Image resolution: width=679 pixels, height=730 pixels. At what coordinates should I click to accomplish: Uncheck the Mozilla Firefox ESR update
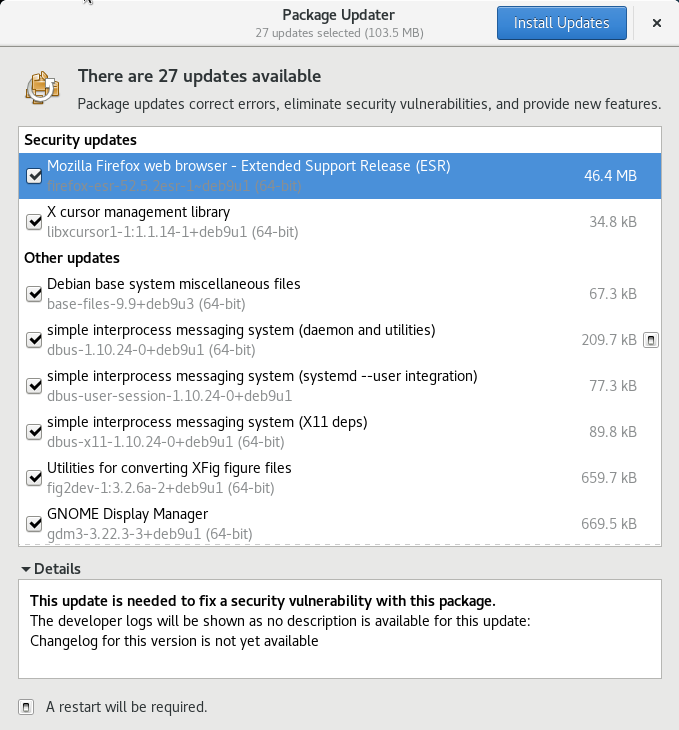(x=34, y=176)
